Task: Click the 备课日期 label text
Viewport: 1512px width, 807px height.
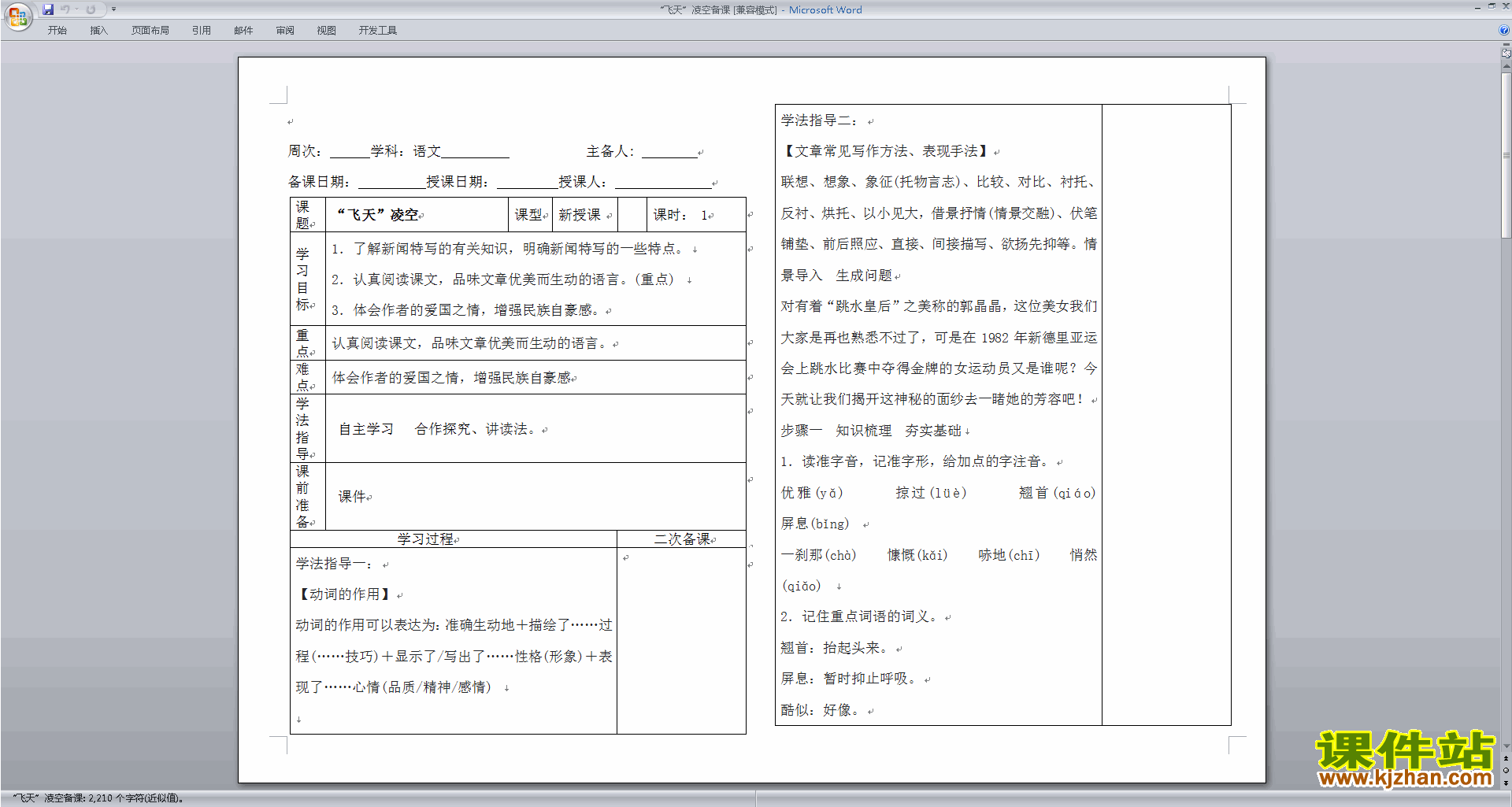Action: click(x=318, y=182)
